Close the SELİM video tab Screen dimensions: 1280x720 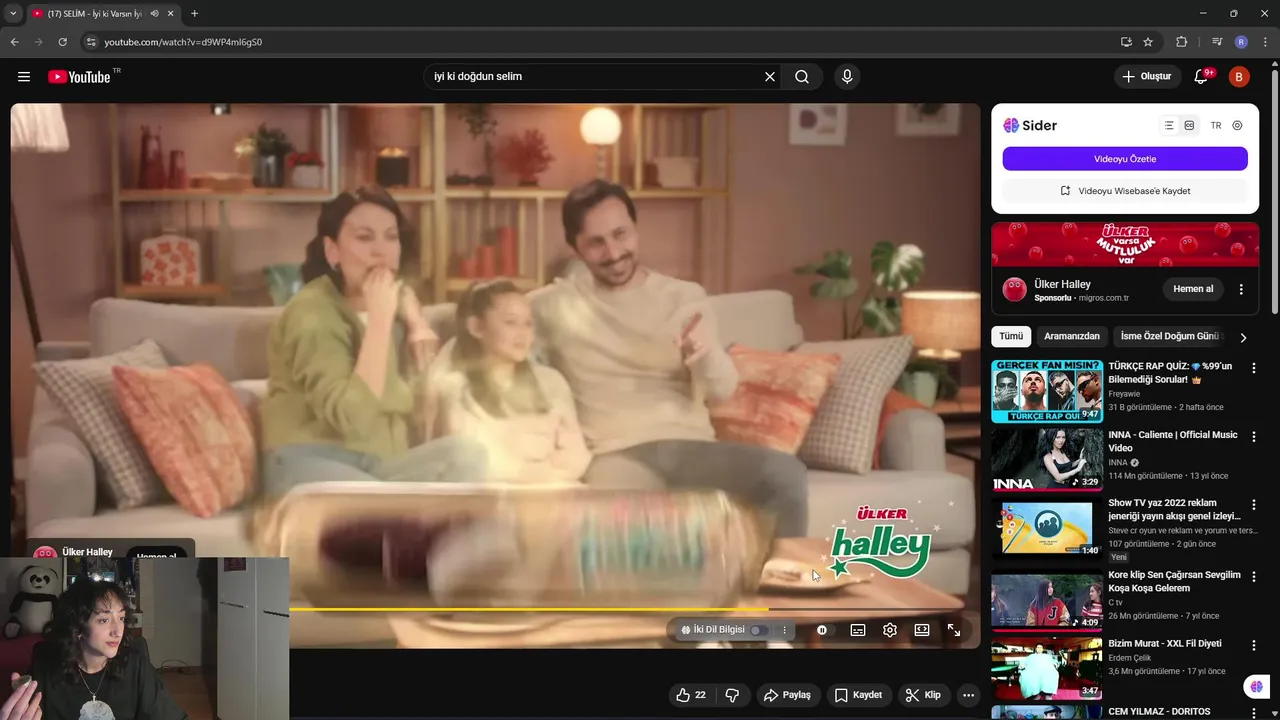(x=171, y=14)
